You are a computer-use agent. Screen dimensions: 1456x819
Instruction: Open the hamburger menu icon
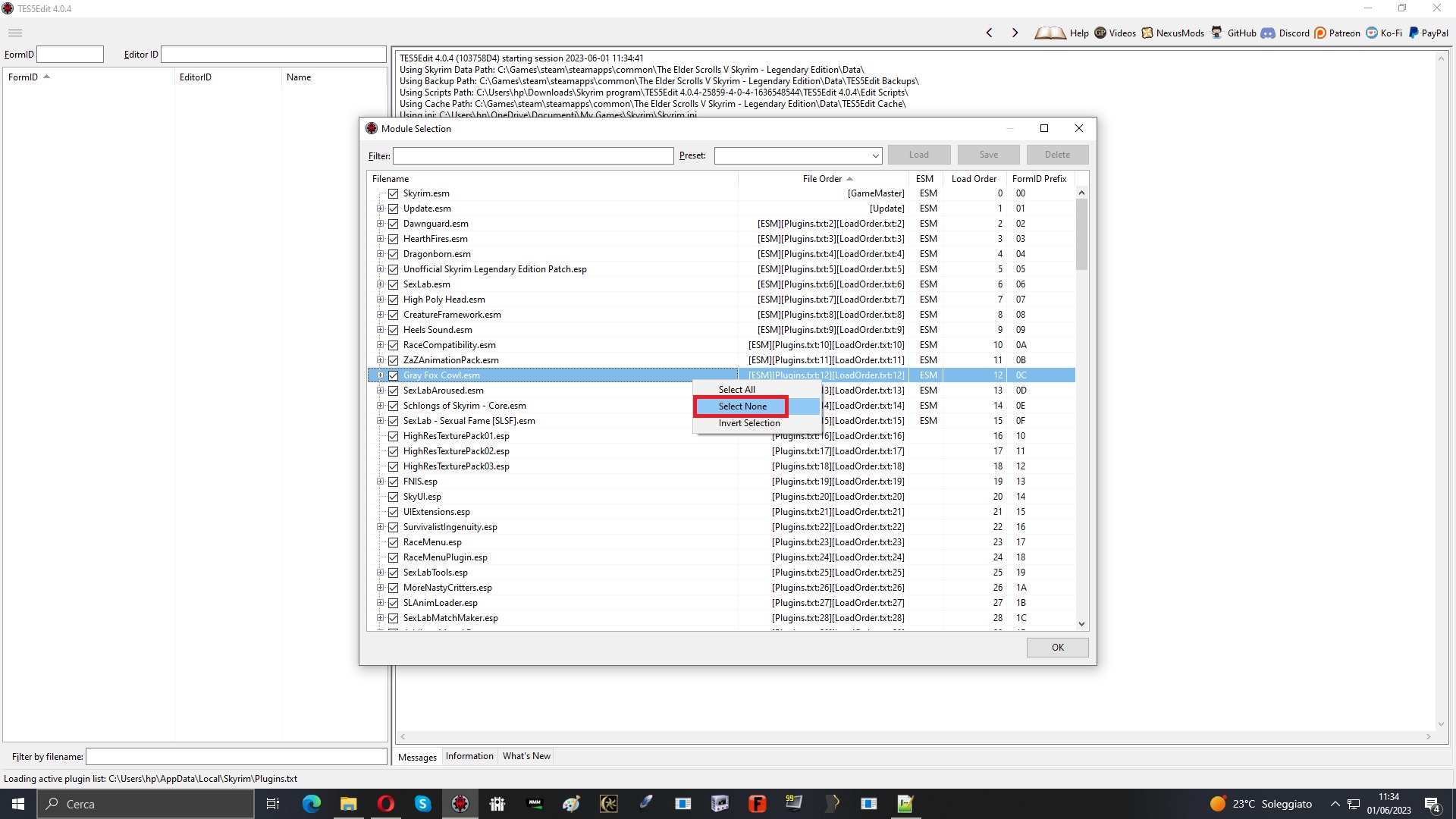coord(15,33)
